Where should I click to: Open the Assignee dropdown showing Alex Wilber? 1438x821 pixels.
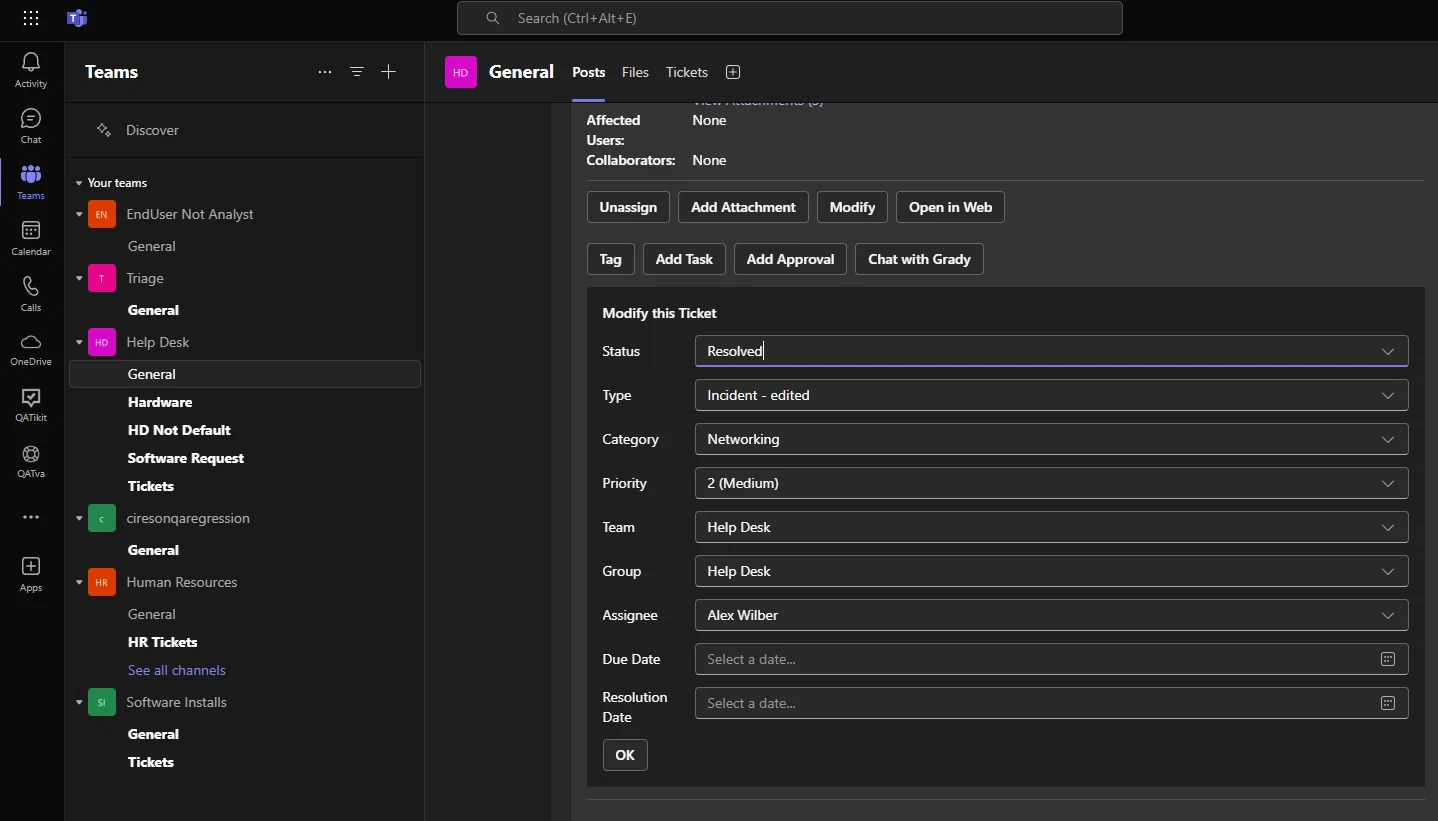[x=1051, y=615]
